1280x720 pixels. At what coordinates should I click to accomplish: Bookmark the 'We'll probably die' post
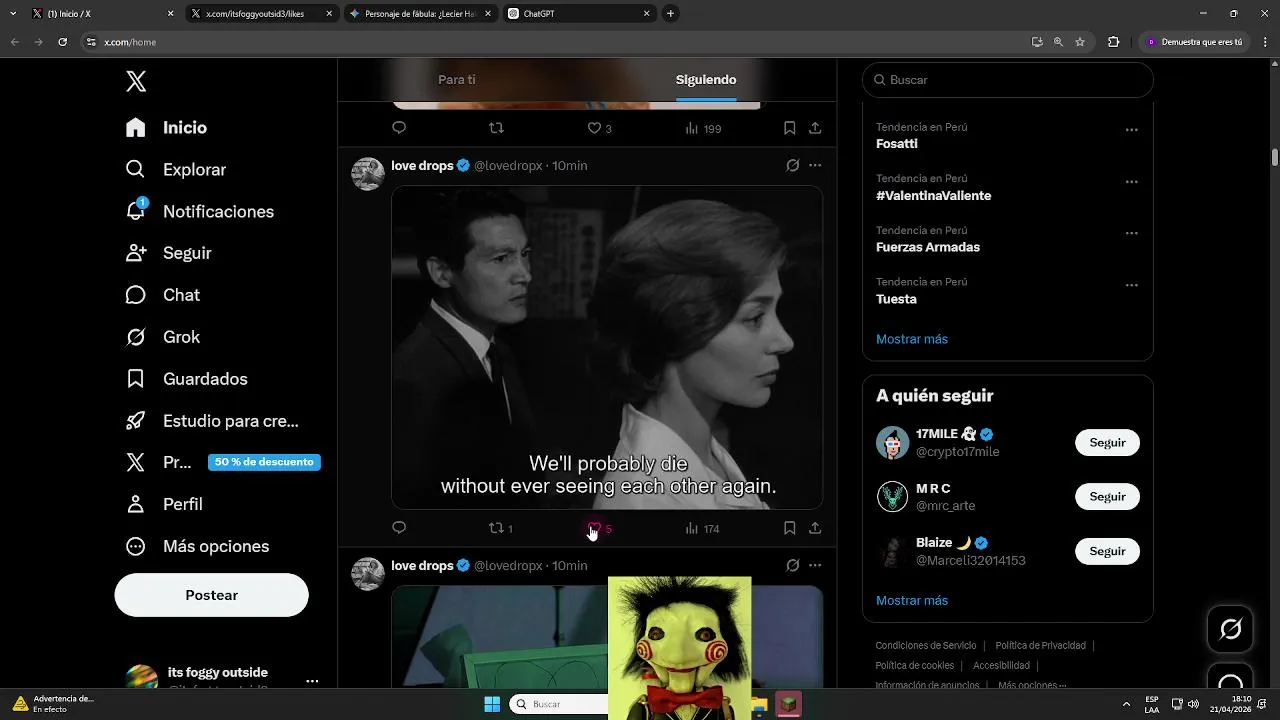click(x=789, y=528)
